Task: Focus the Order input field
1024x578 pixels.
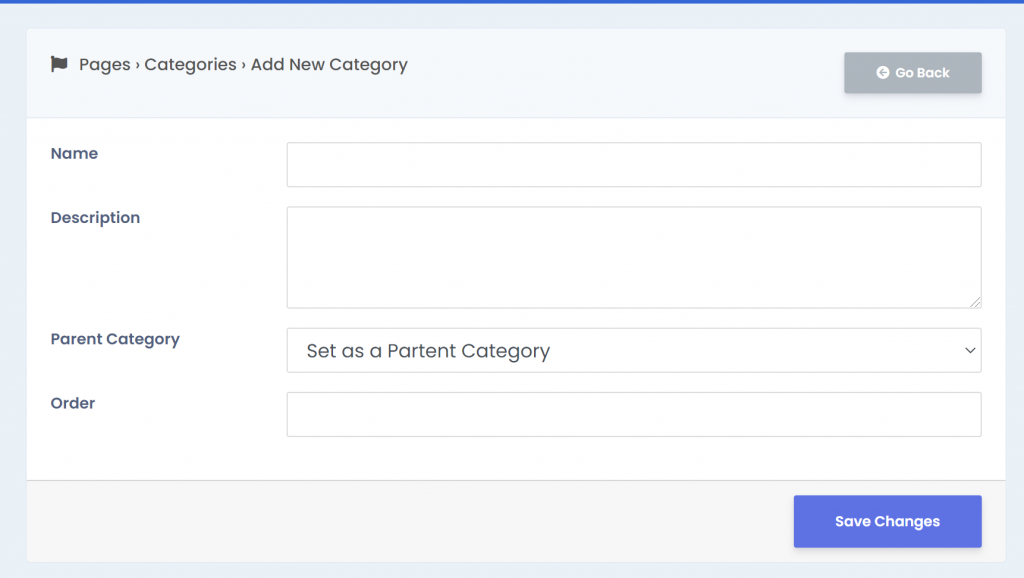Action: pyautogui.click(x=633, y=414)
